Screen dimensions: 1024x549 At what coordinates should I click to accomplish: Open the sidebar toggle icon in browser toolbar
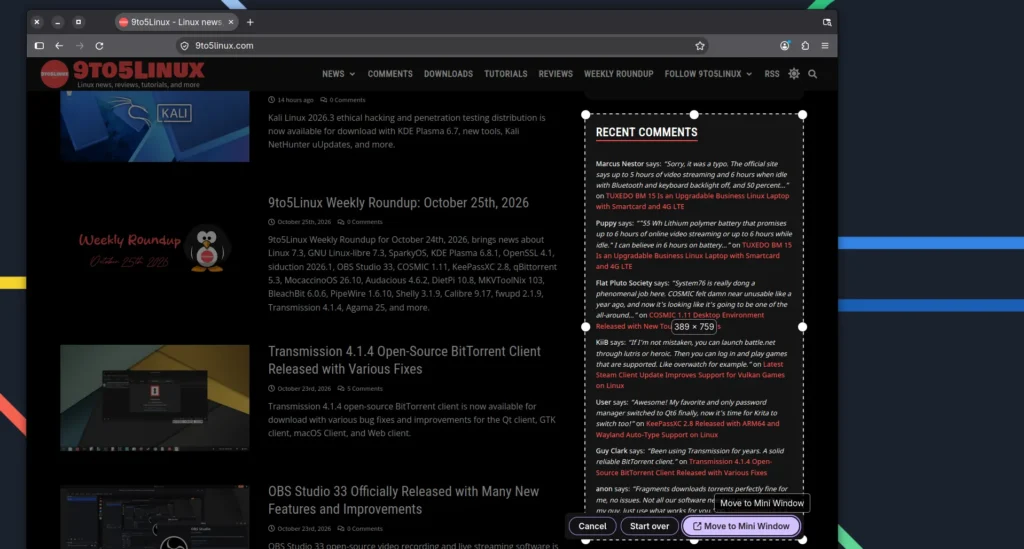point(39,46)
